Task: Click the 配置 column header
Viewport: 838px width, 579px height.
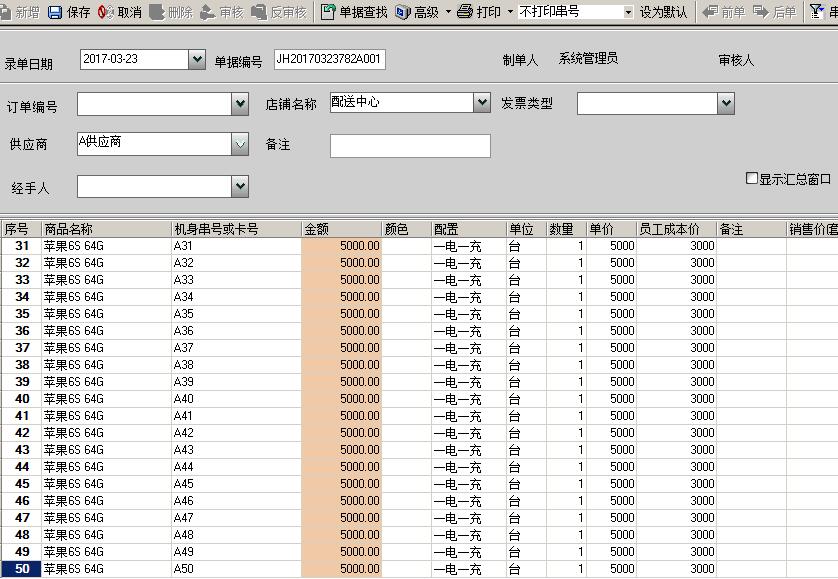Action: [469, 229]
